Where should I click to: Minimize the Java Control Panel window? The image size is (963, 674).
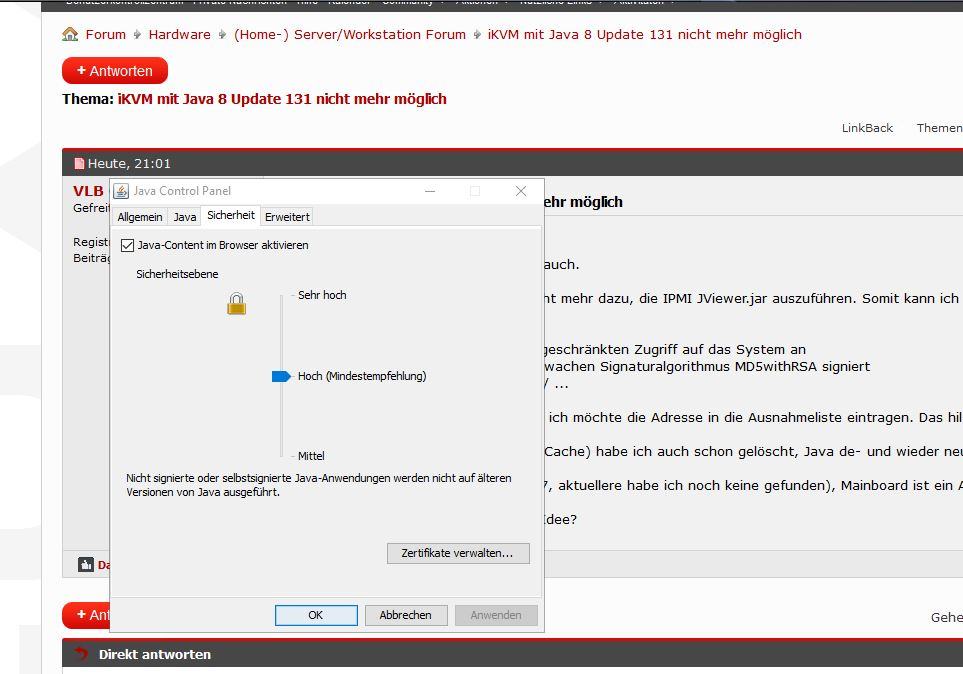tap(430, 191)
